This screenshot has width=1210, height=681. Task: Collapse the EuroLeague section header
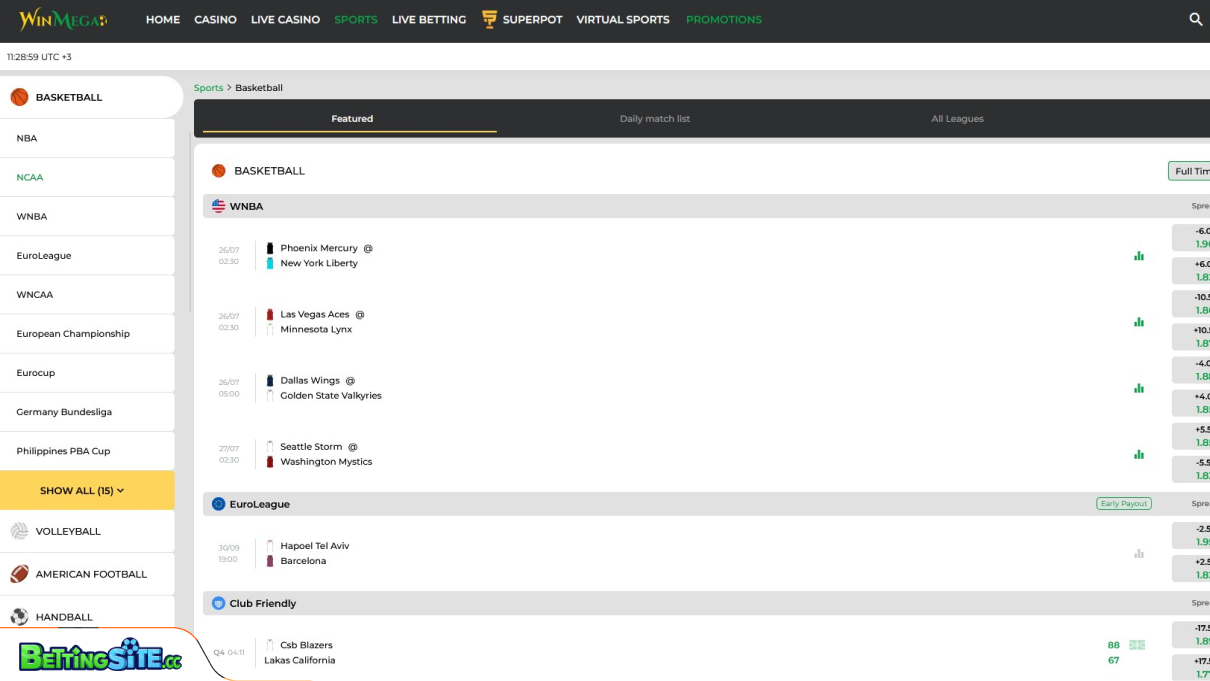point(259,504)
